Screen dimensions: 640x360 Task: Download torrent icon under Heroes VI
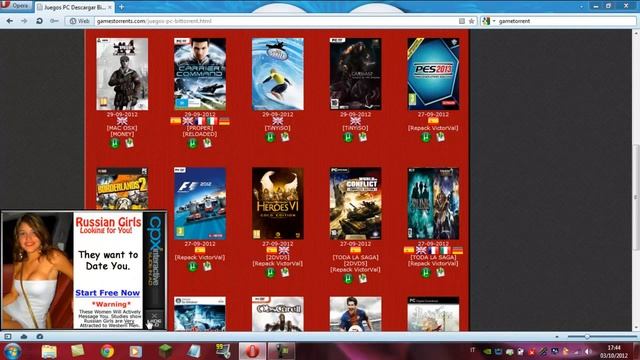[270, 273]
